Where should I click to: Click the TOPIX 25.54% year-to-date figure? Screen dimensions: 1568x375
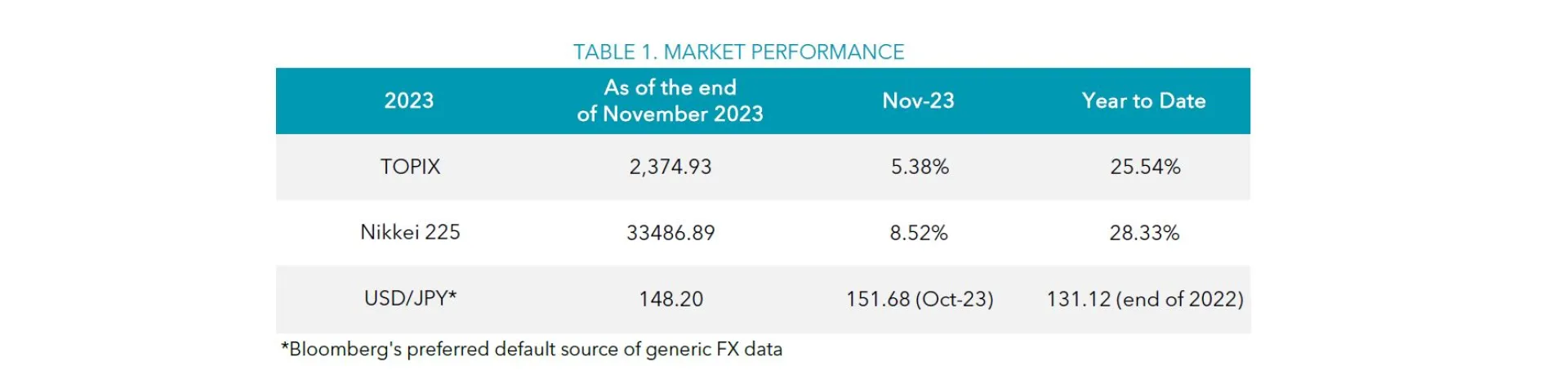1145,167
